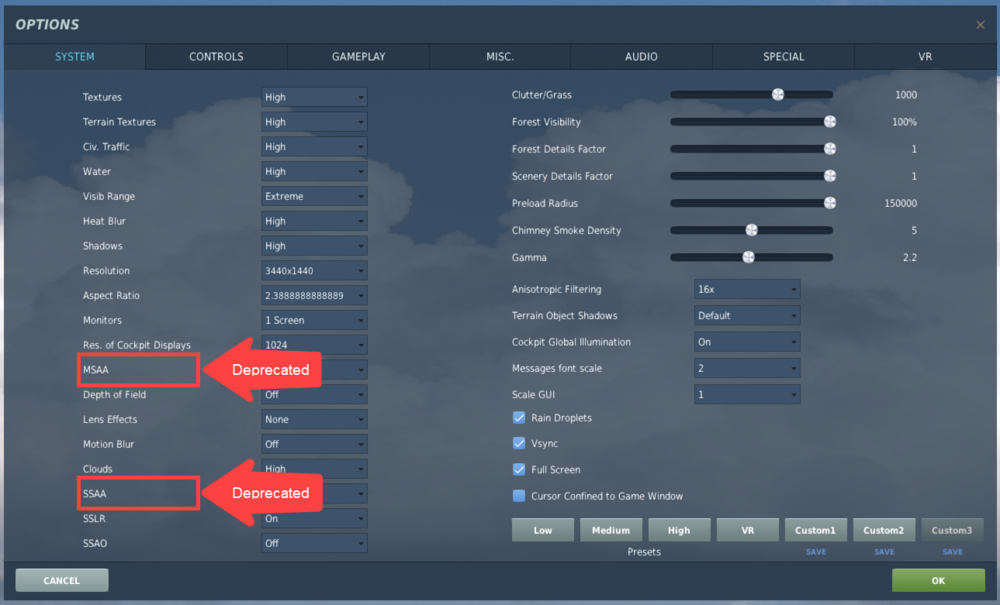Click the Gamma value 2.2
1000x605 pixels.
[x=910, y=258]
